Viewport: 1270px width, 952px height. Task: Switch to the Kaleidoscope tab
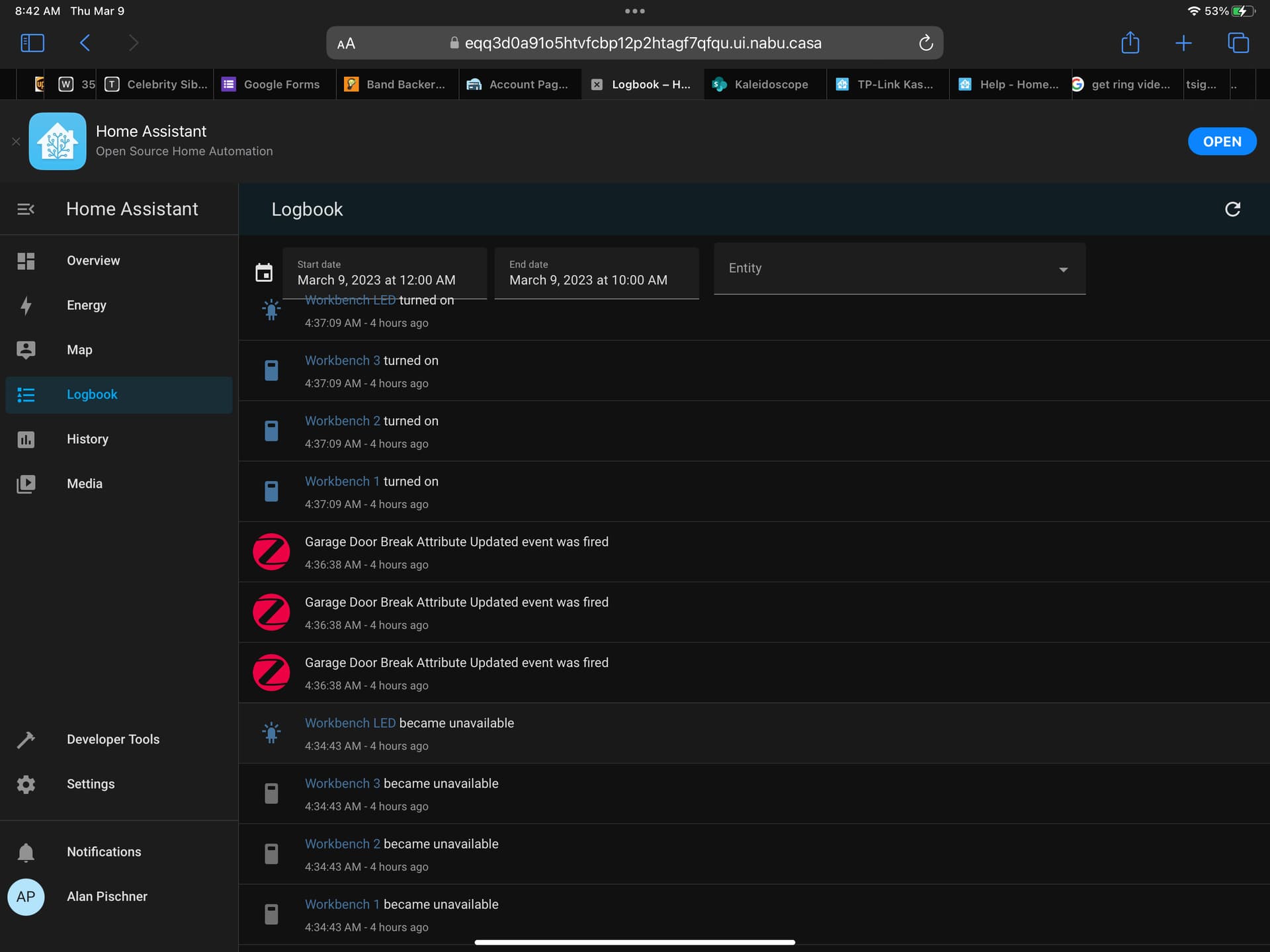pyautogui.click(x=765, y=84)
